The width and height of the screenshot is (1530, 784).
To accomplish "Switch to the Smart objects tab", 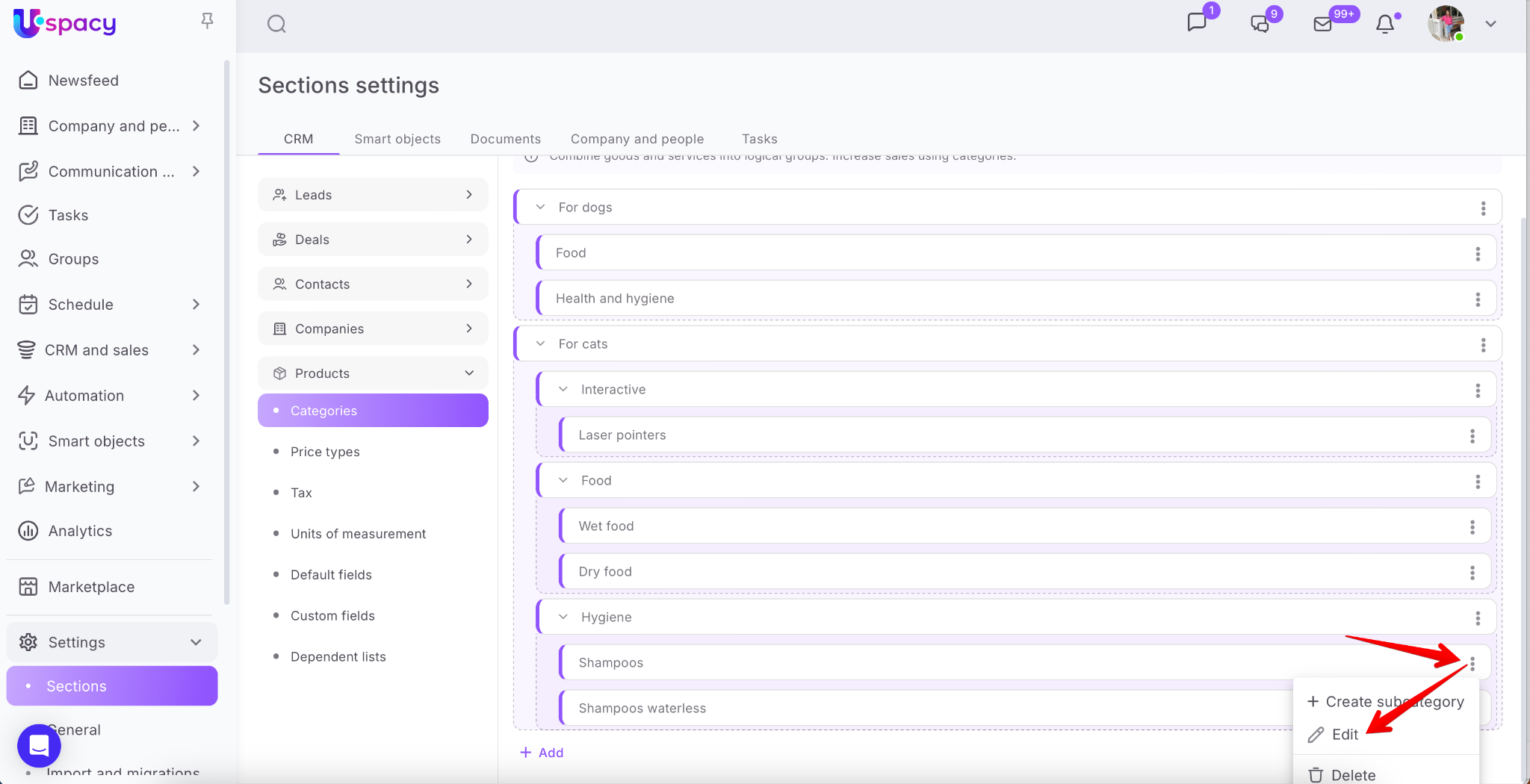I will tap(397, 139).
